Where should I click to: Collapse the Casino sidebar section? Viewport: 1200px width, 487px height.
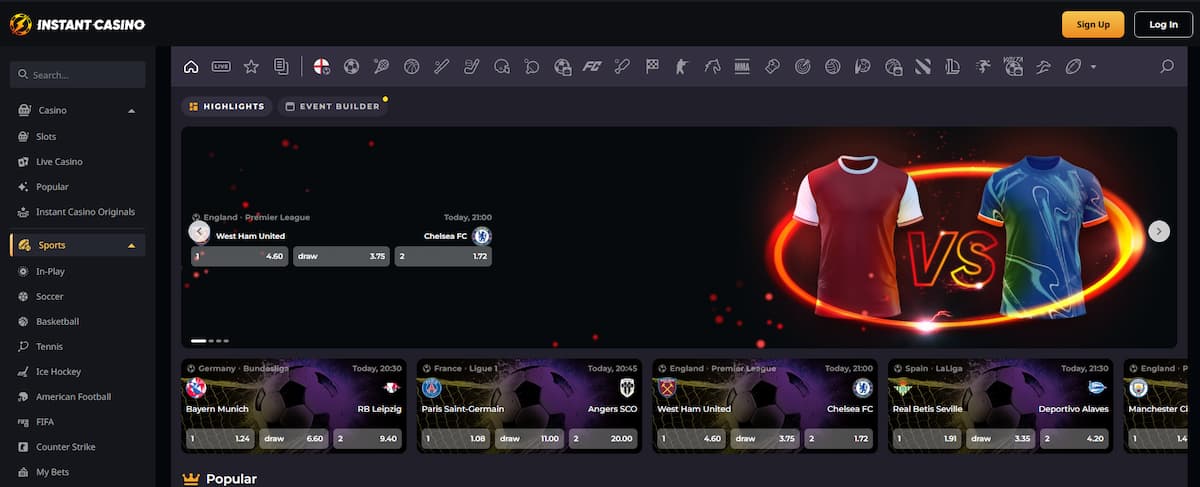click(x=132, y=110)
